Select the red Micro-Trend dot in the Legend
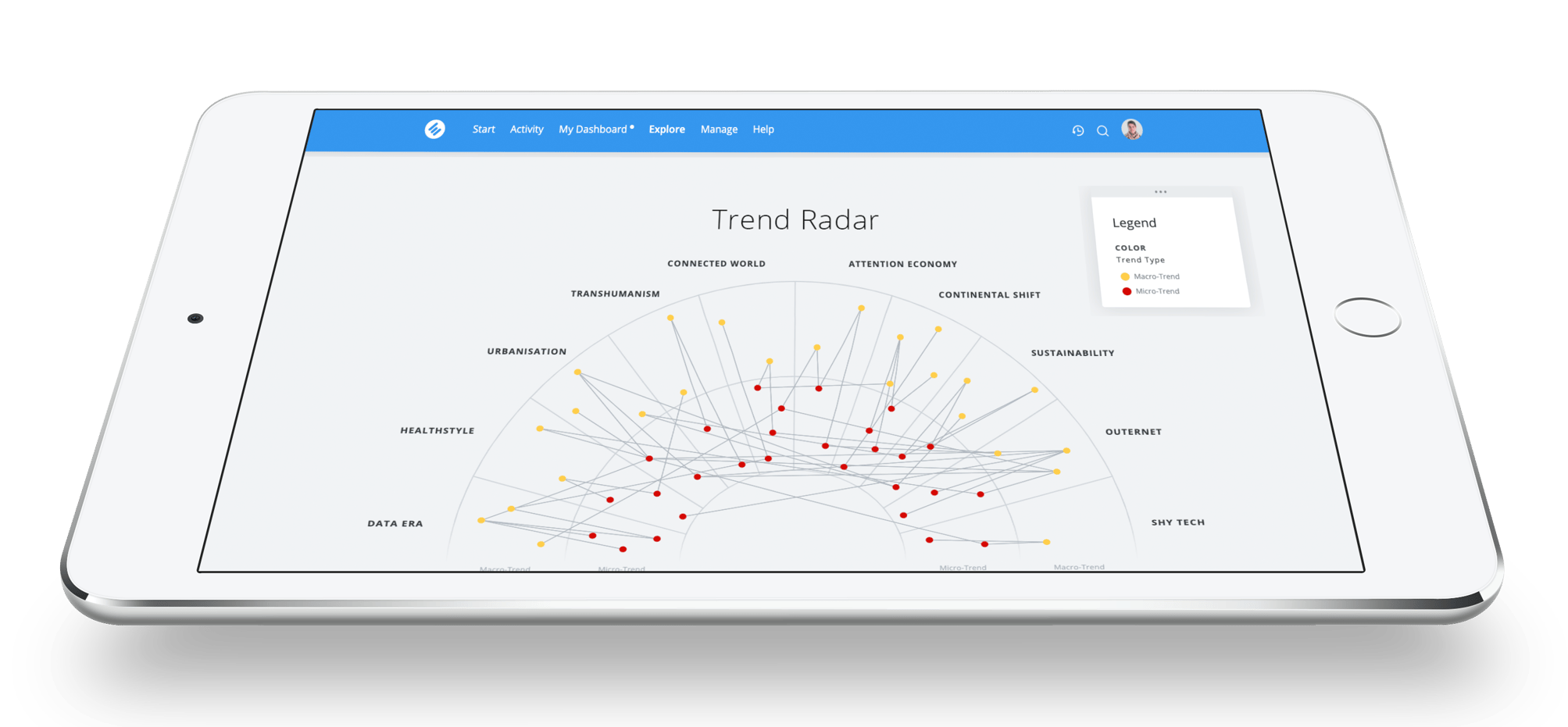Image resolution: width=1568 pixels, height=727 pixels. pyautogui.click(x=1127, y=290)
